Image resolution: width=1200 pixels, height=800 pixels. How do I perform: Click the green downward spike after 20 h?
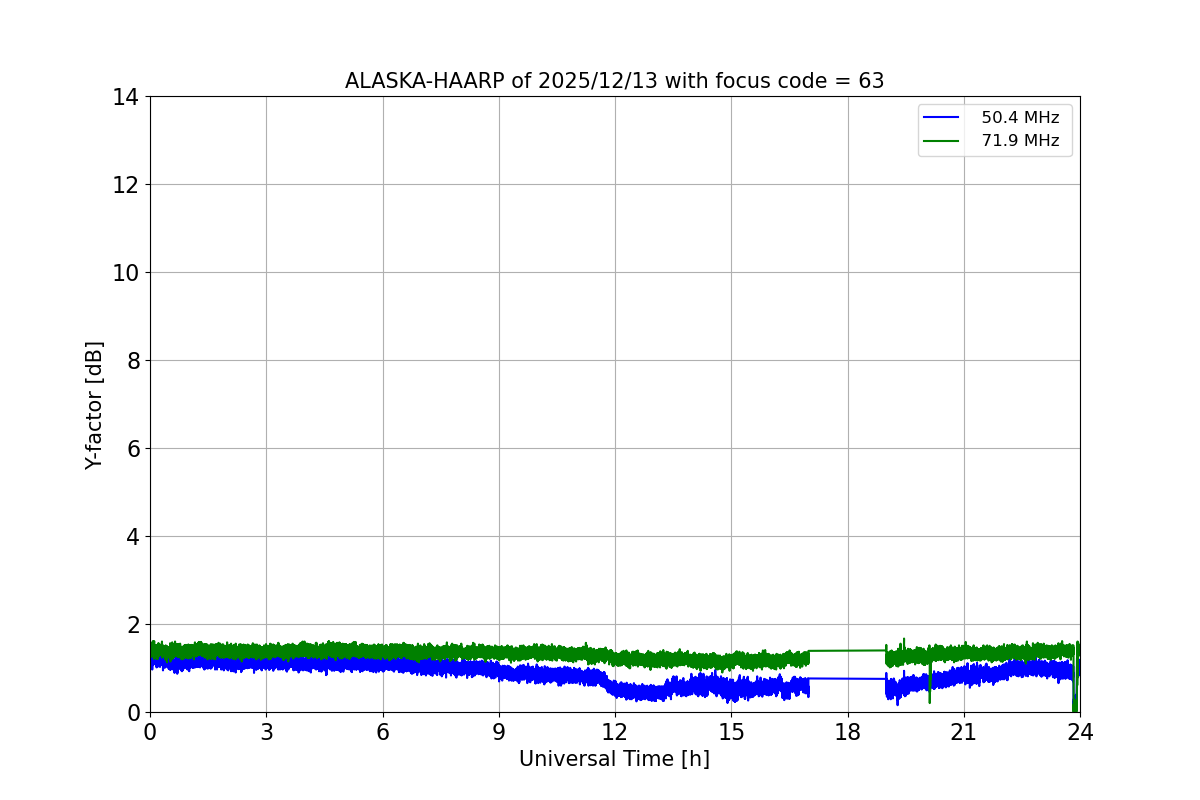pos(930,682)
